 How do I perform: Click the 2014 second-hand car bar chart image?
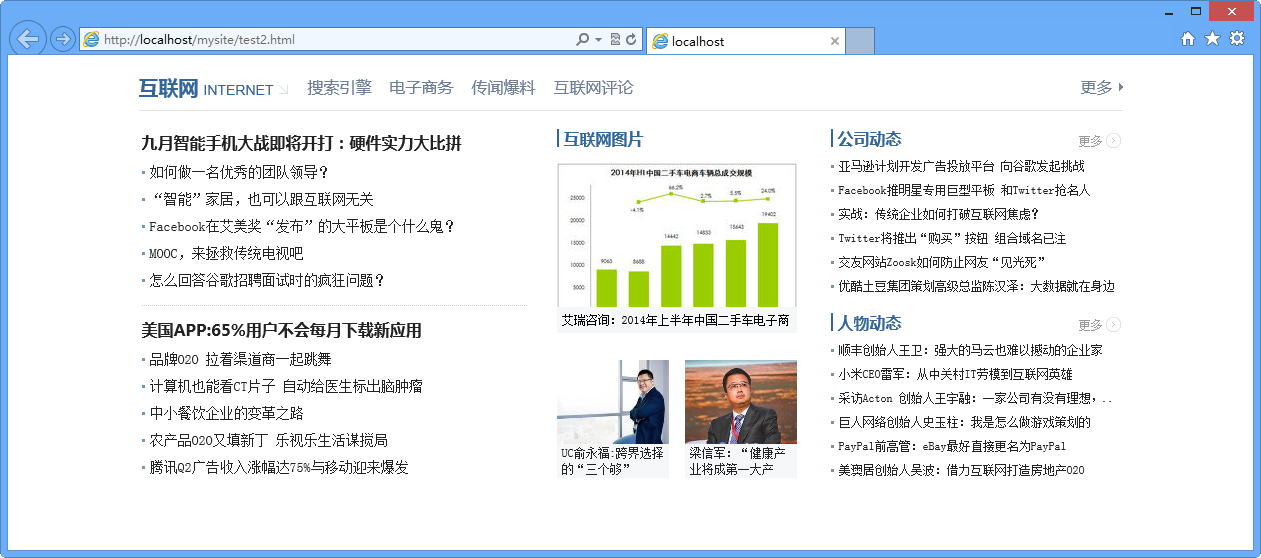pyautogui.click(x=676, y=236)
